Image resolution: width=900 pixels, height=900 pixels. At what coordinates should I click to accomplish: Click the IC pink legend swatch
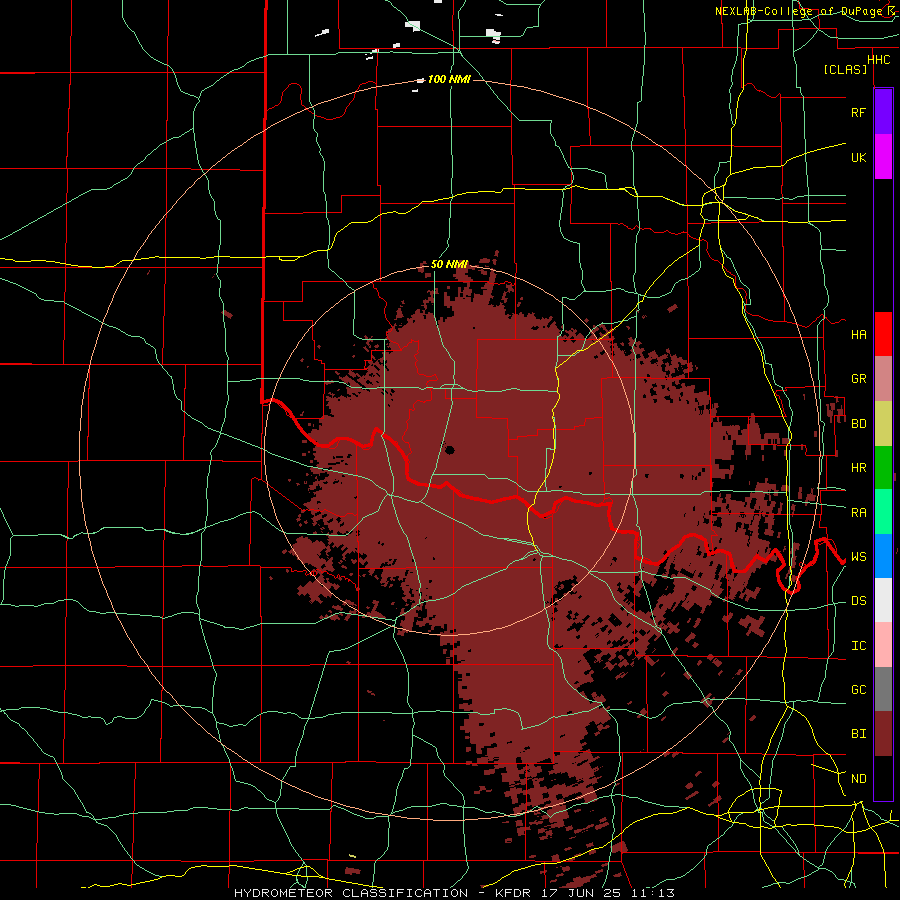pyautogui.click(x=883, y=645)
